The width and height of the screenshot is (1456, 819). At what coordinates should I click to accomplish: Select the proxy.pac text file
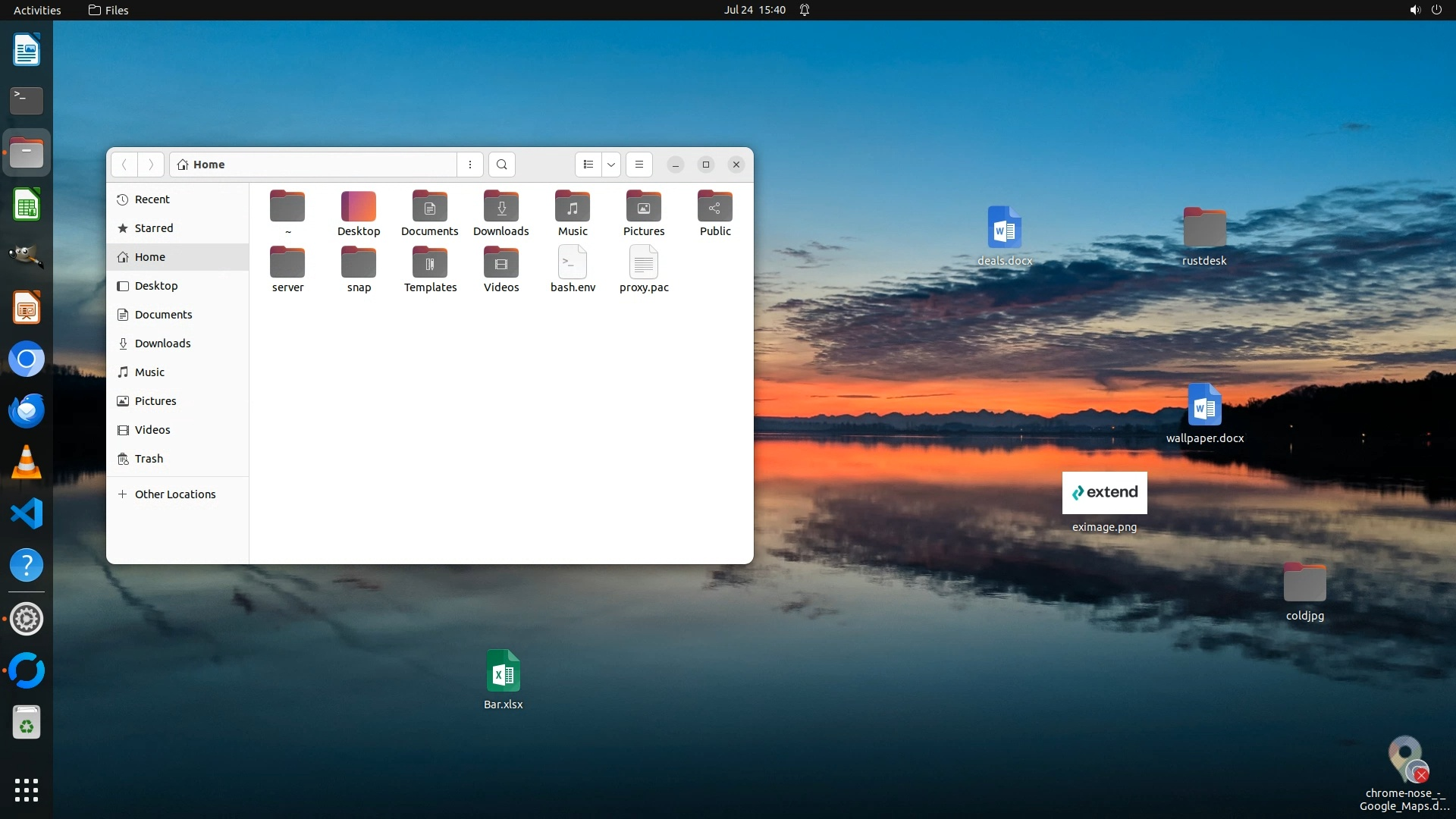click(x=644, y=264)
